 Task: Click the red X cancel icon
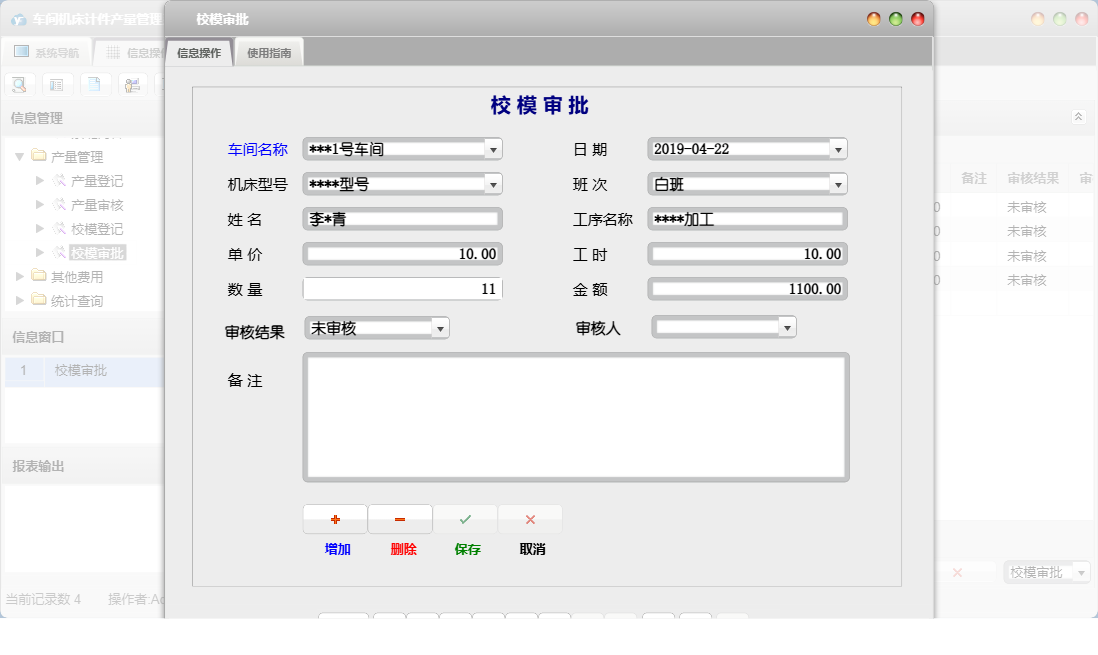(x=530, y=519)
